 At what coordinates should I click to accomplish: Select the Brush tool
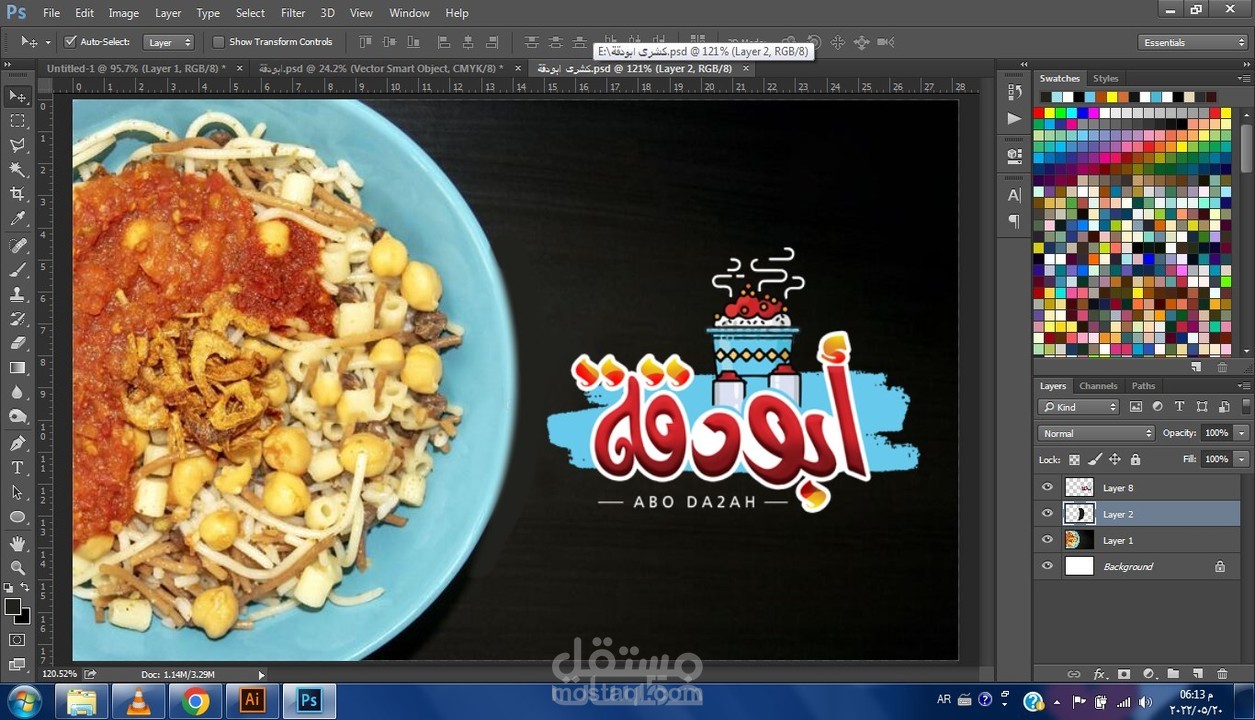17,270
